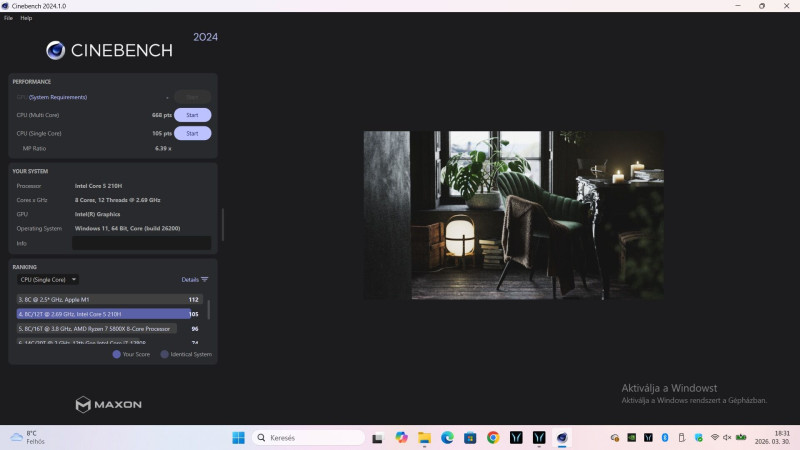
Task: Click the left panel vertical scrollbar
Action: point(222,224)
